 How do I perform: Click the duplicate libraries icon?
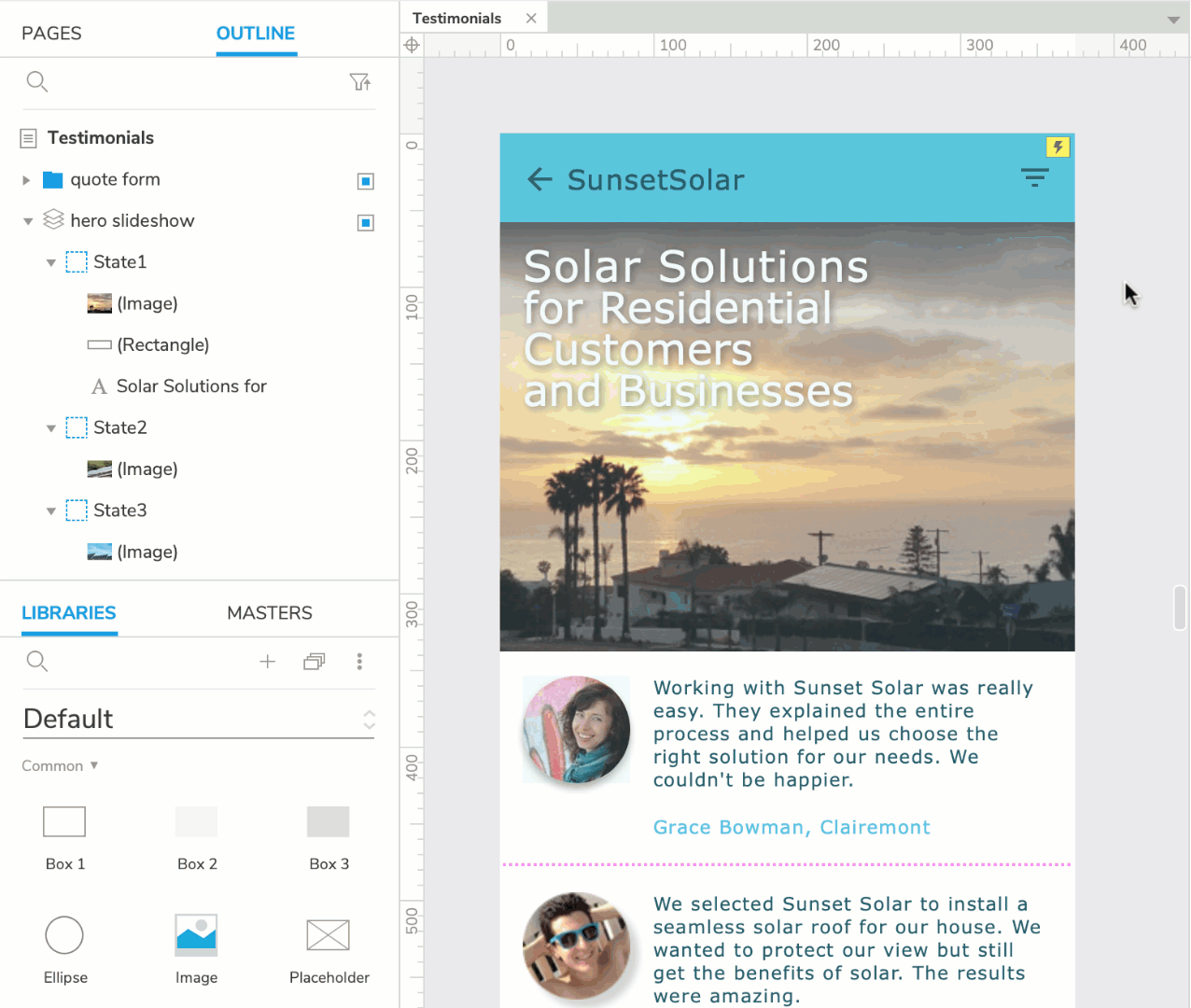[314, 661]
